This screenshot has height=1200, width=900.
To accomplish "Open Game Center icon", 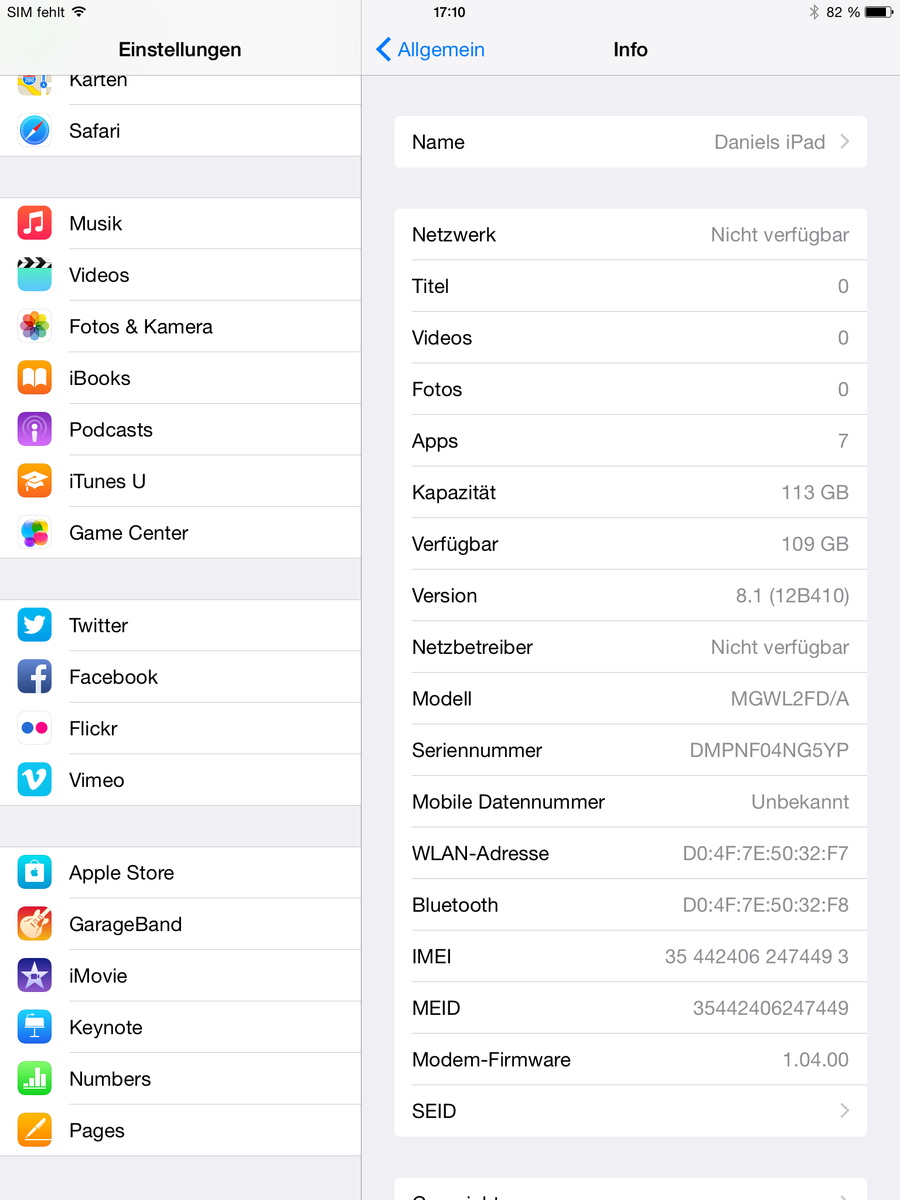I will coord(34,533).
